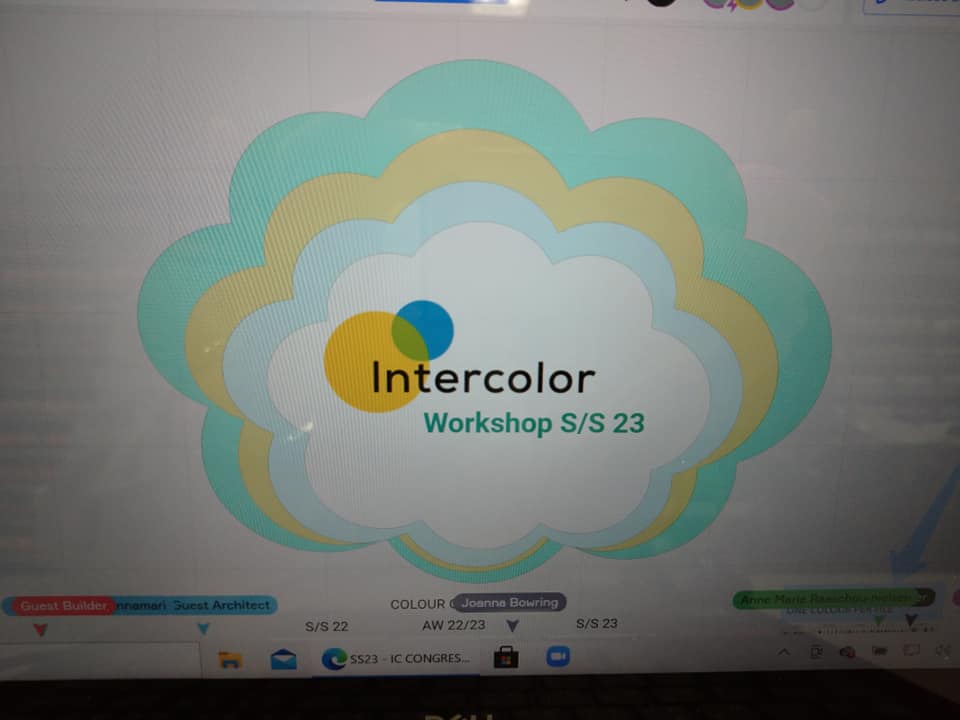Image resolution: width=960 pixels, height=720 pixels.
Task: Switch to the Edge SS23 - IC CONGRES window
Action: 396,659
